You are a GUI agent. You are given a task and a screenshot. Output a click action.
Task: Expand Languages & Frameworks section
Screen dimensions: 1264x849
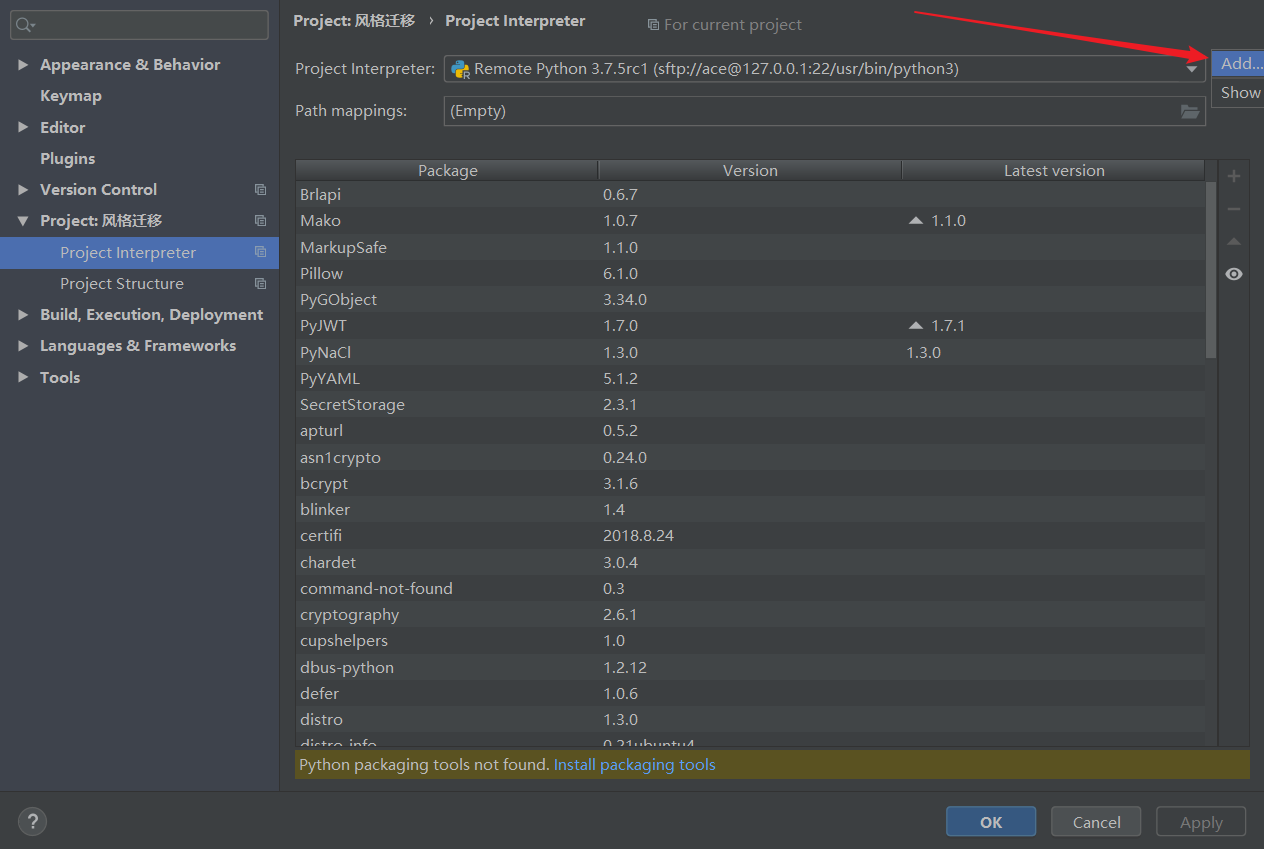[23, 346]
